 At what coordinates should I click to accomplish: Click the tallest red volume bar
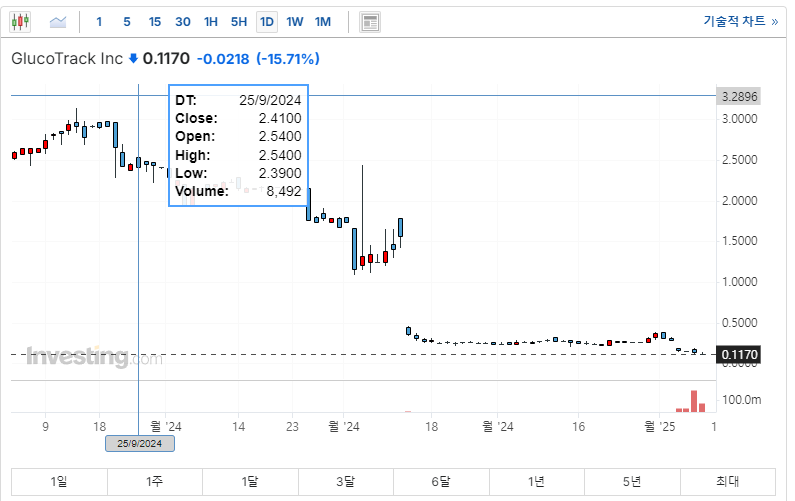tap(694, 401)
